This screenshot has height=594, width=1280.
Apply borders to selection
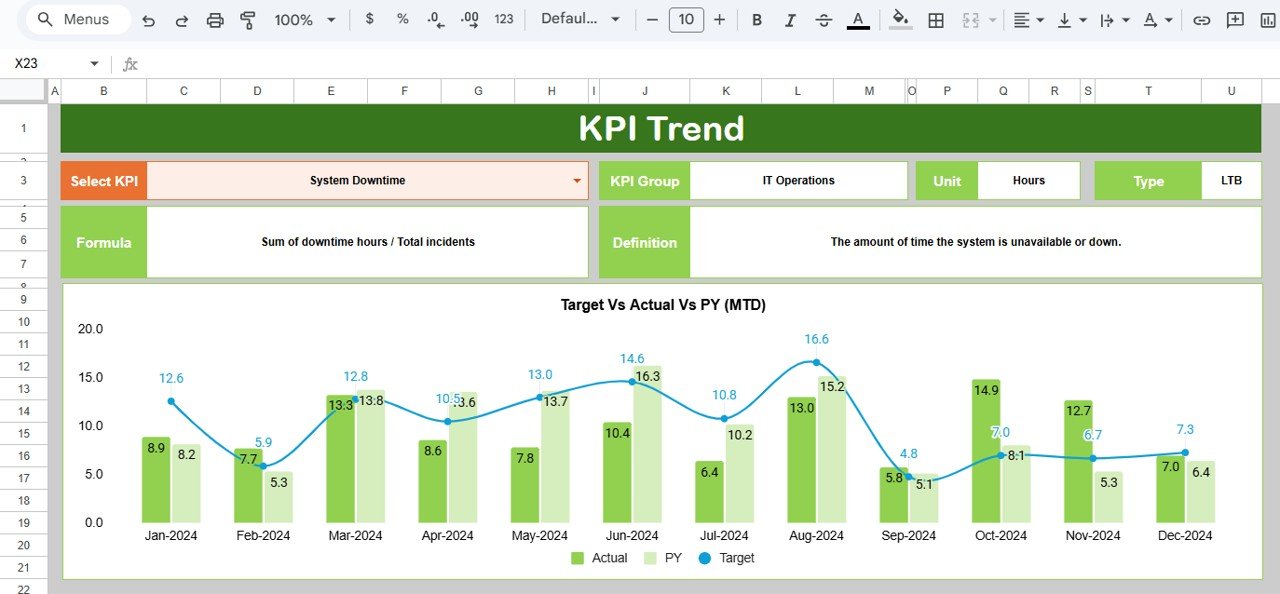coord(935,19)
